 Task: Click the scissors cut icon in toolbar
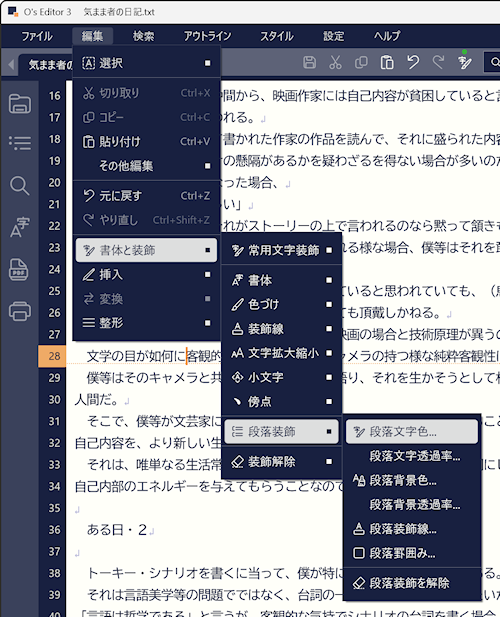pyautogui.click(x=335, y=62)
